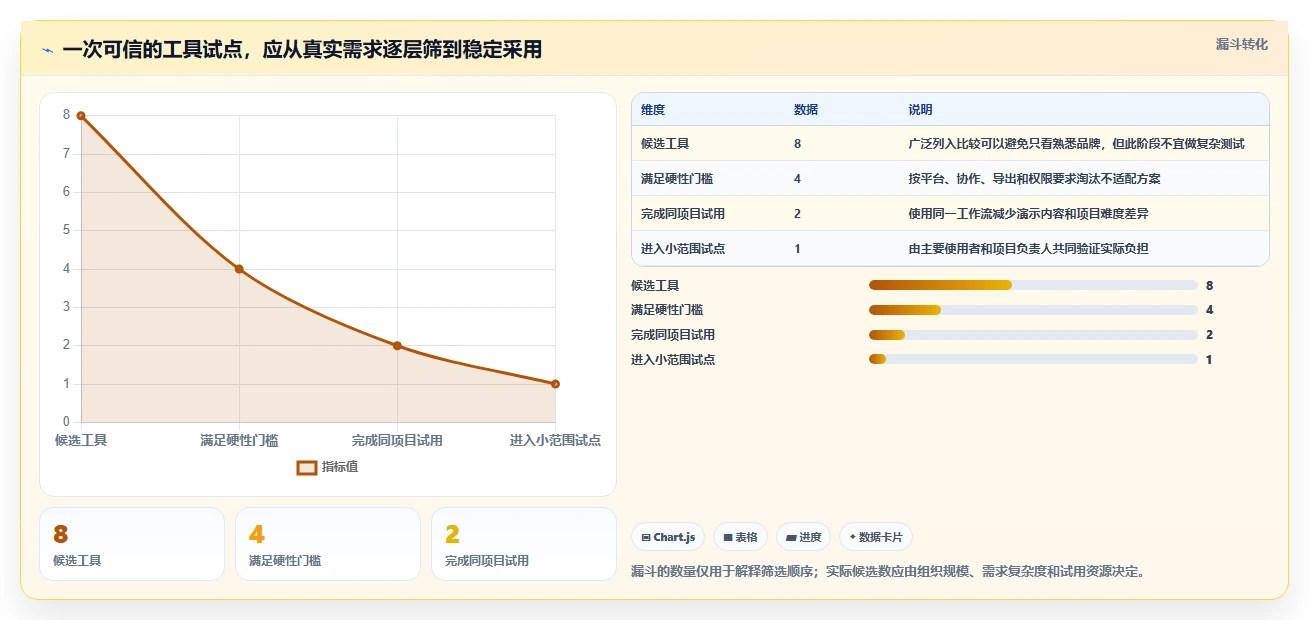Open the stat card showing 8 候选工具
This screenshot has width=1309, height=620.
click(132, 544)
